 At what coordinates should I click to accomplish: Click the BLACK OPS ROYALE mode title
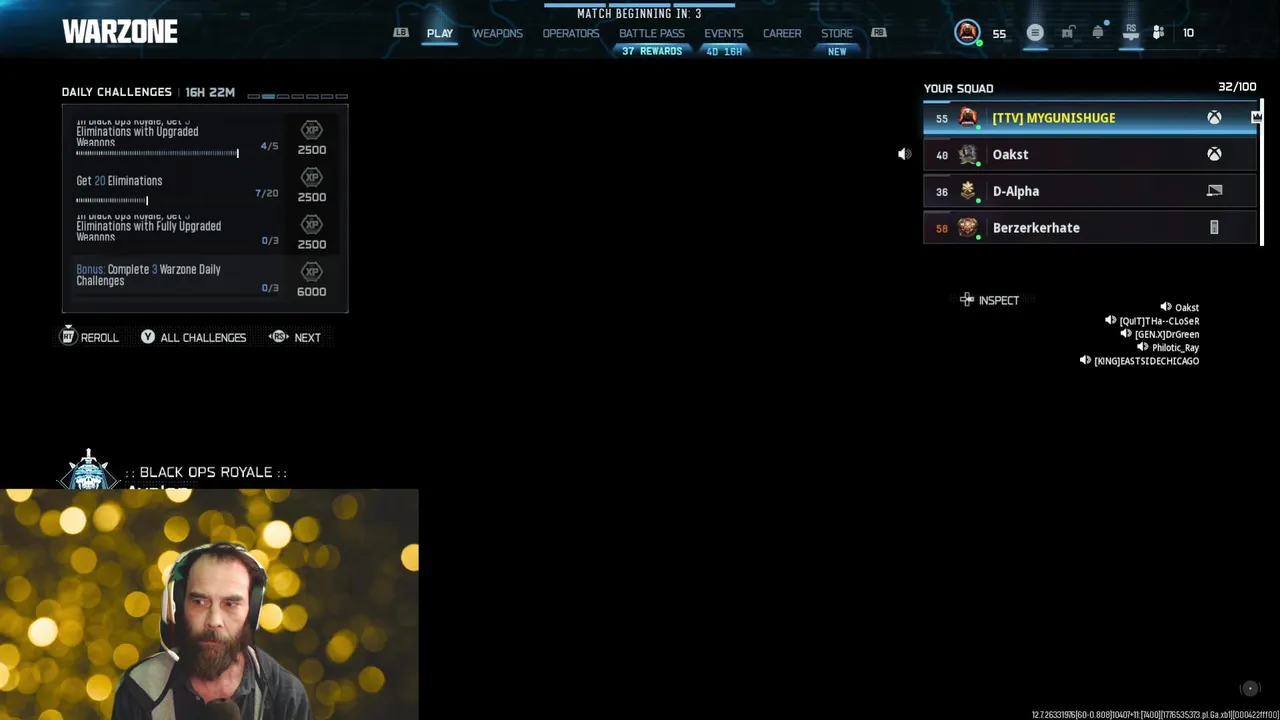click(x=206, y=472)
